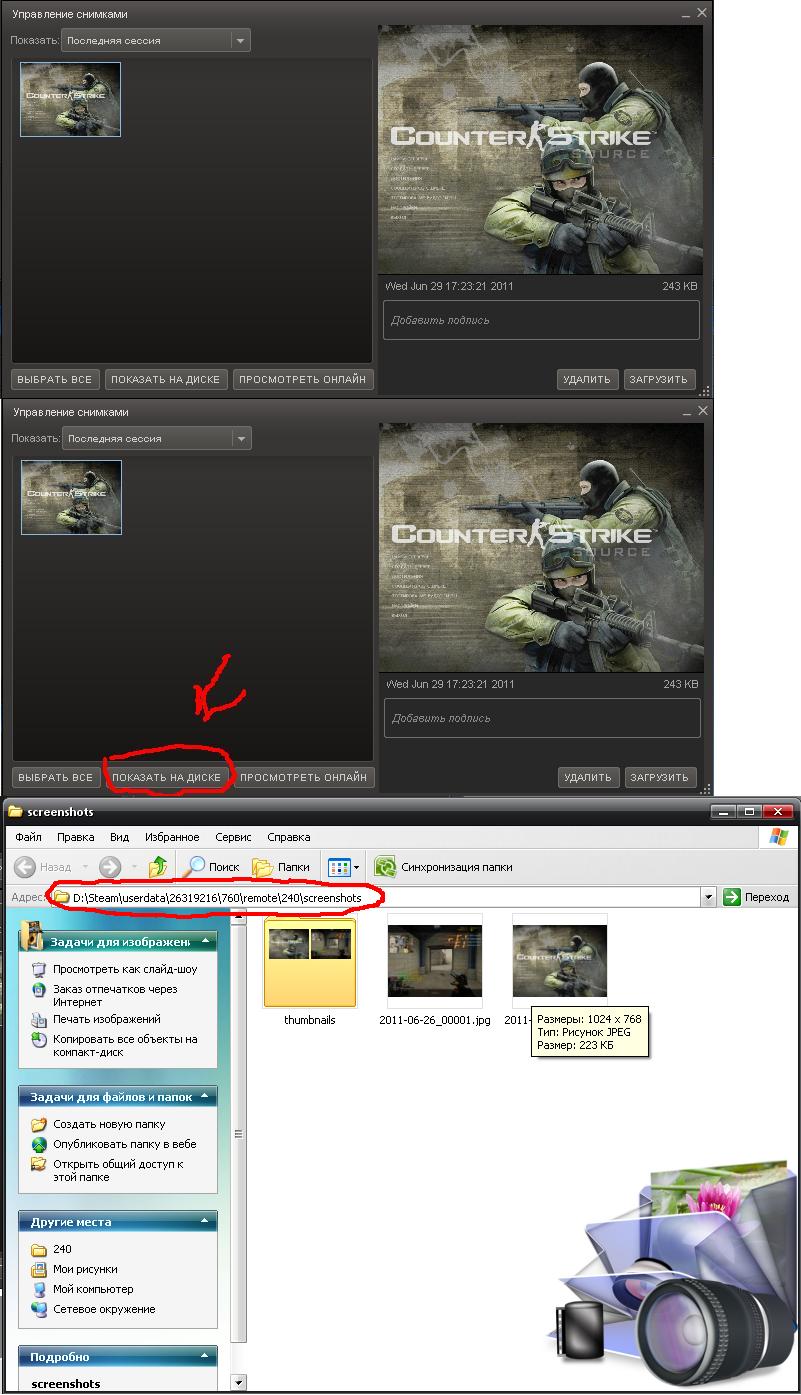Click Копировать все объекты на компакт-диск

(125, 1045)
